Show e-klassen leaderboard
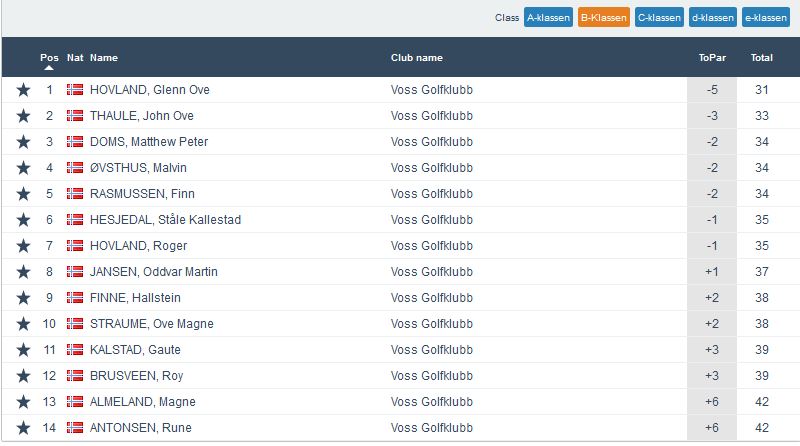800x446 pixels. [x=766, y=18]
